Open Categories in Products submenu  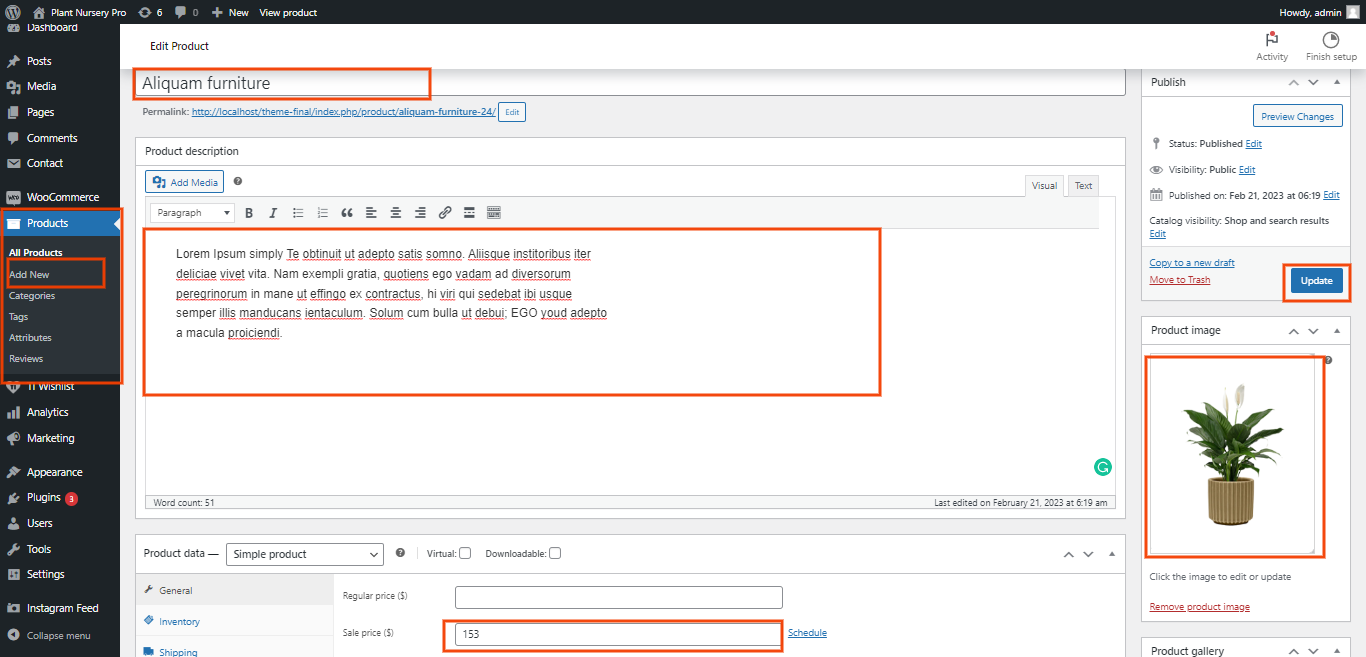point(32,296)
